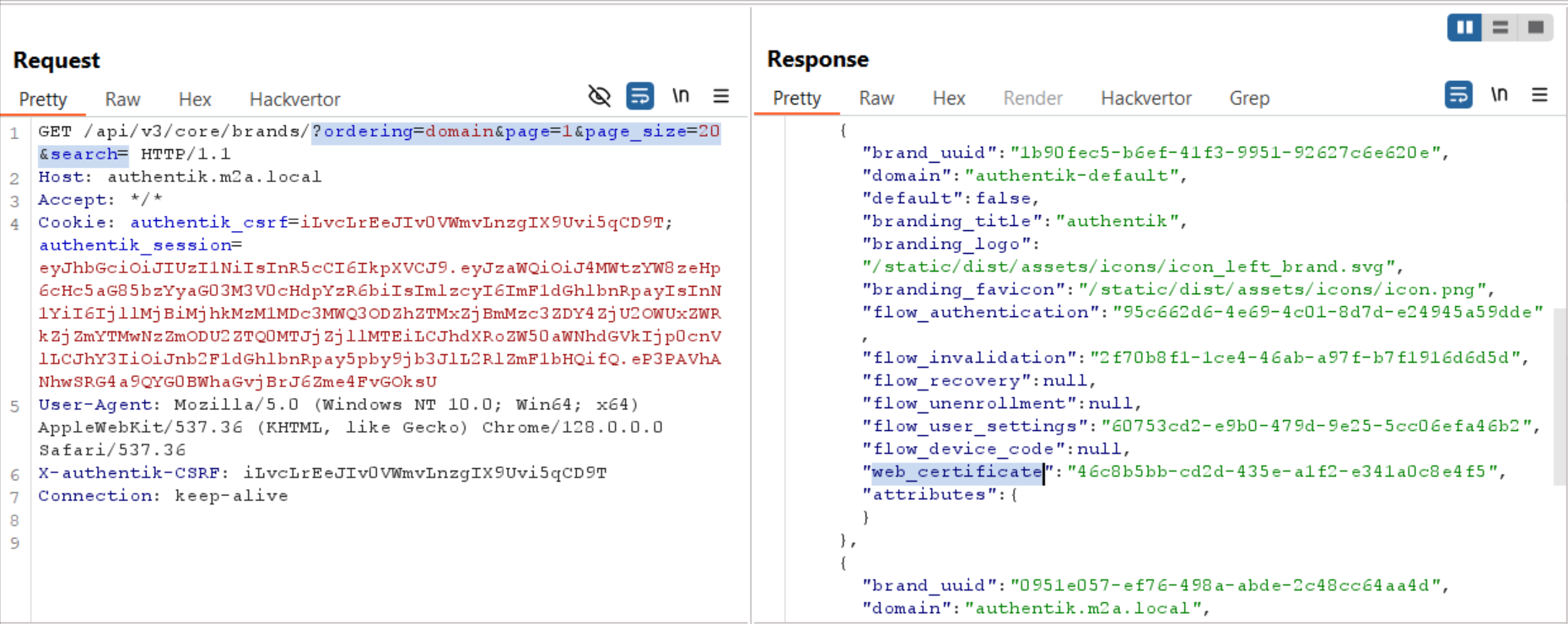Screen dimensions: 1568x624
Task: Switch Response to the Hex tab
Action: point(949,98)
